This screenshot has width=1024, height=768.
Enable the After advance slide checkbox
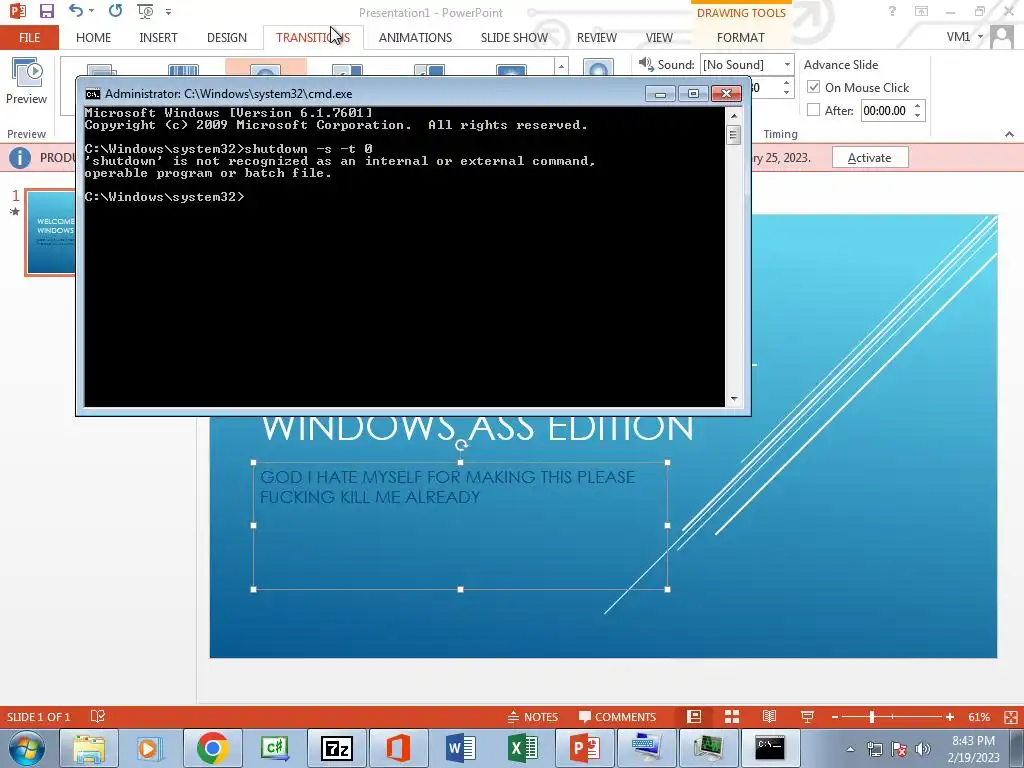click(813, 110)
